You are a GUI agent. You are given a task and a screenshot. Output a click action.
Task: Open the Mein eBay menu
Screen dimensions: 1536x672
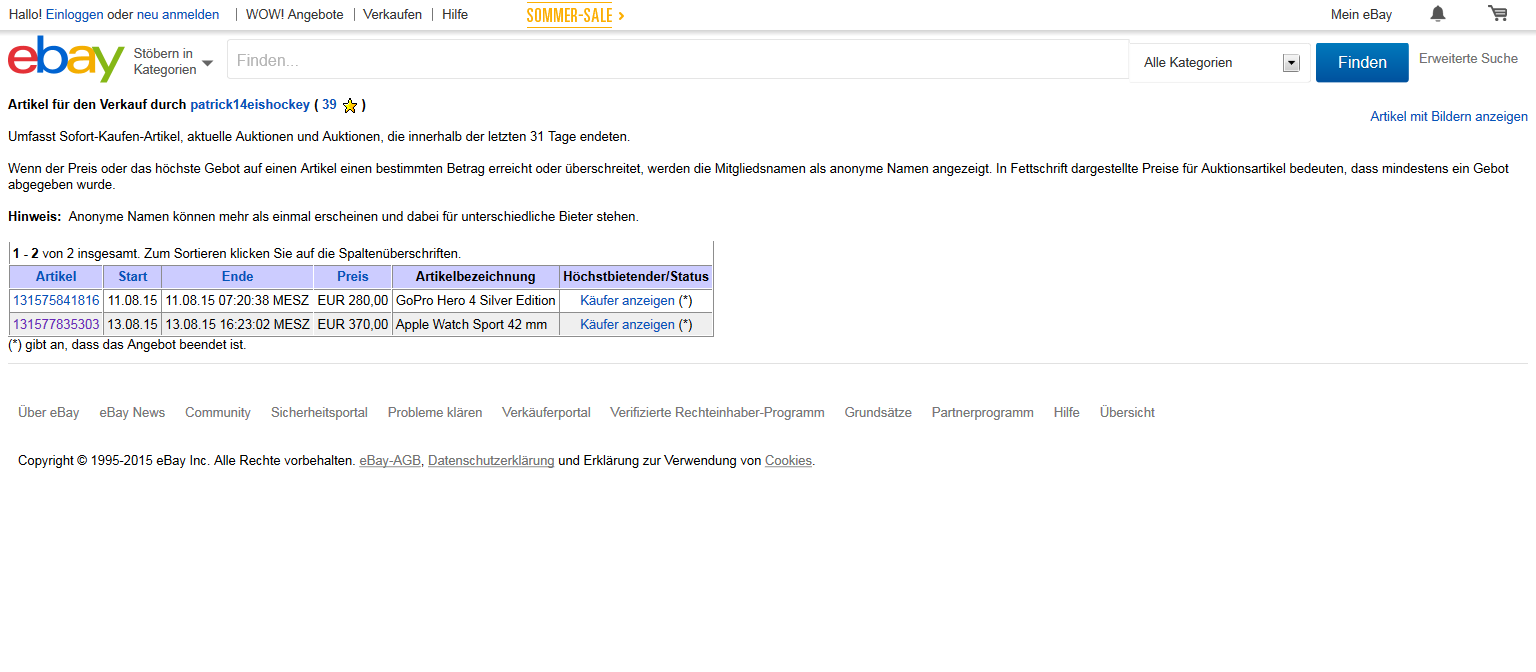pyautogui.click(x=1361, y=15)
